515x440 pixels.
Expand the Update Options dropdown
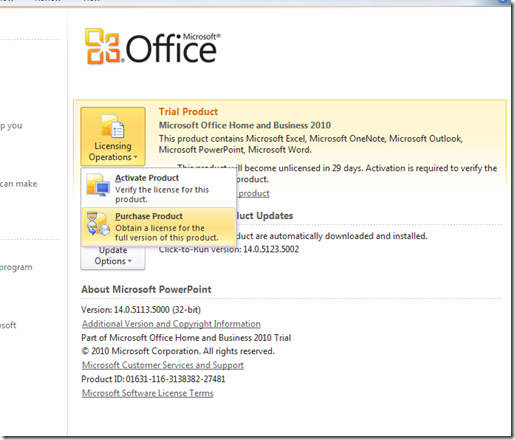pos(113,258)
